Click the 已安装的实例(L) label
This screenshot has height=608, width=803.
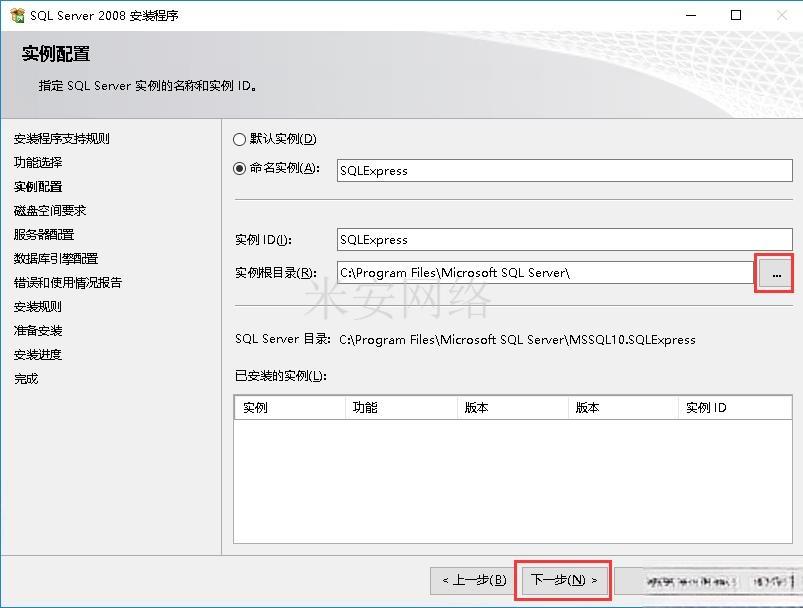click(281, 376)
